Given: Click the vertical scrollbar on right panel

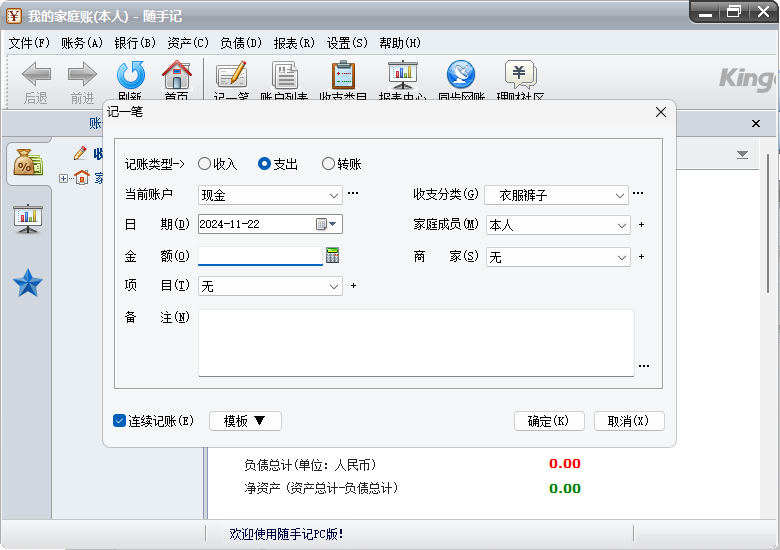Looking at the screenshot, I should 768,300.
